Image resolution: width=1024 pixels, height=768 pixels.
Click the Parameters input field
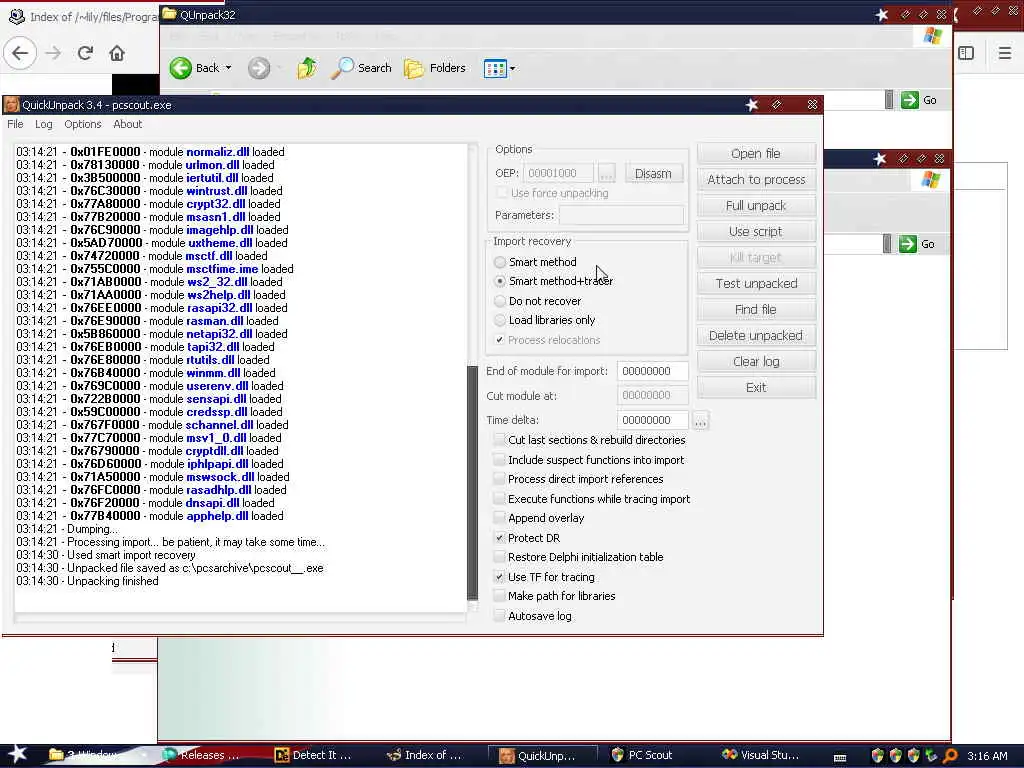(621, 215)
